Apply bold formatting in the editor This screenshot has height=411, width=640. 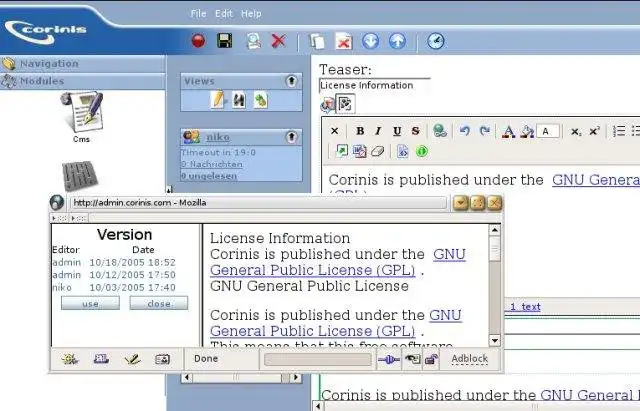(360, 131)
